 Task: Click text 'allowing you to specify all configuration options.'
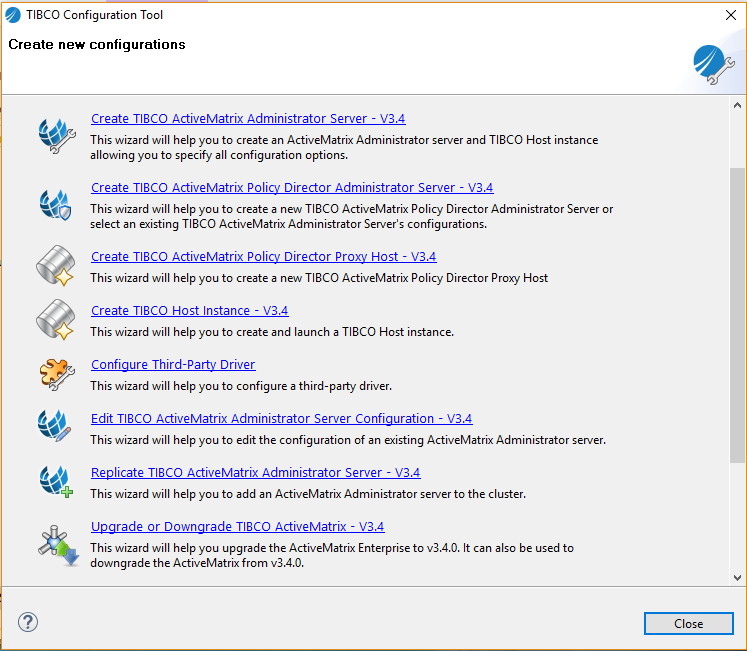219,155
